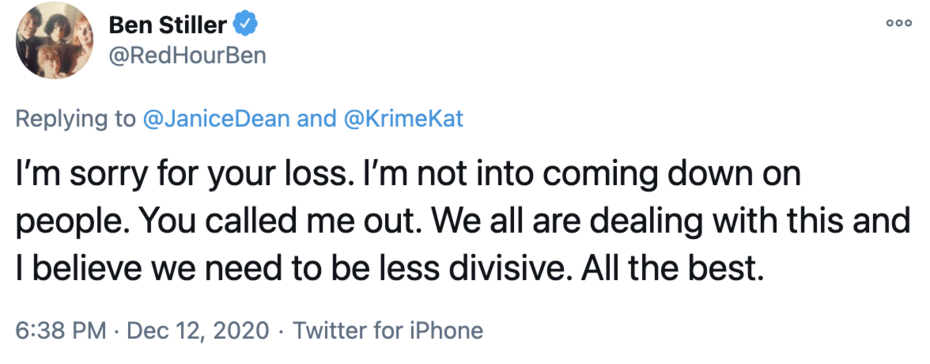Visit the @RedHourBen handle
Screen dimensions: 930x364
pyautogui.click(x=187, y=56)
